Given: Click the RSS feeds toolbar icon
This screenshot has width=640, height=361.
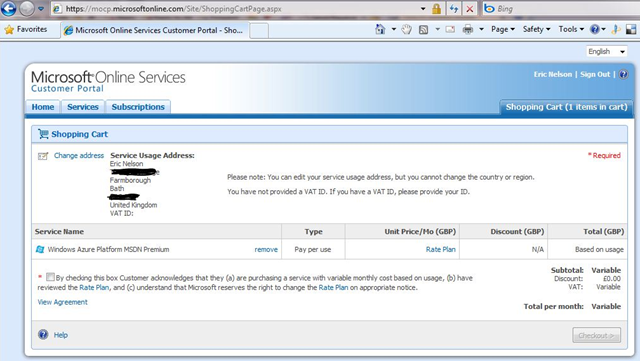Looking at the screenshot, I should (424, 29).
